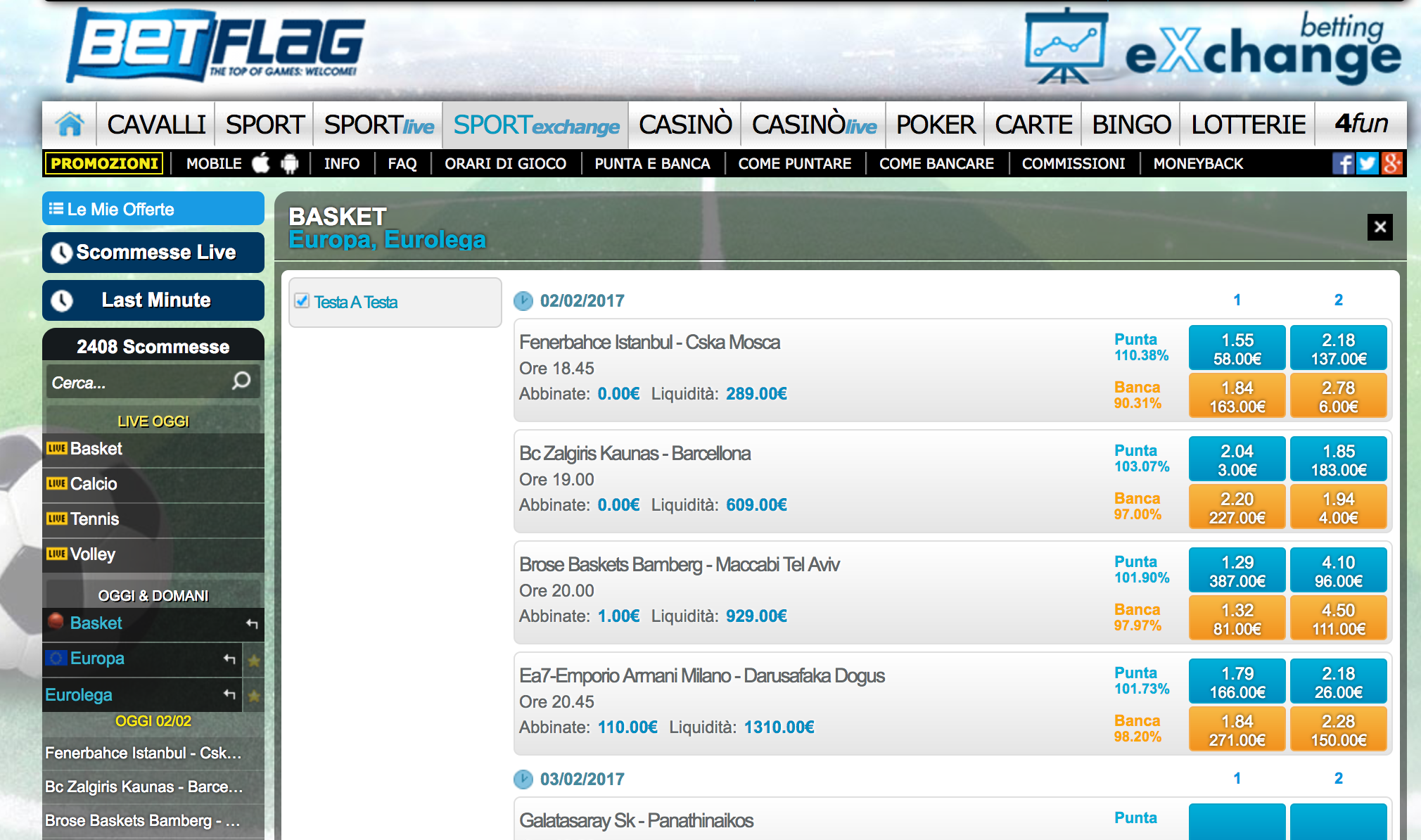Collapse the Basket category arrow
The width and height of the screenshot is (1421, 840).
tap(252, 624)
